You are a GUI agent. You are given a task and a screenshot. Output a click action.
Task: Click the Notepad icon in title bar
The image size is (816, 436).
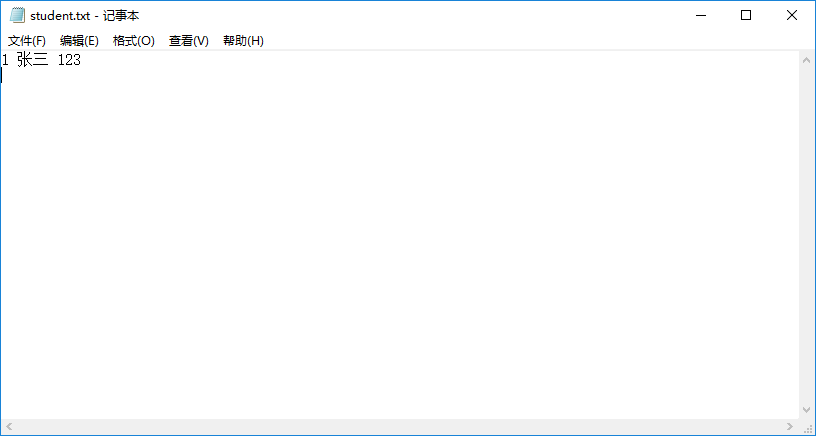click(x=17, y=16)
